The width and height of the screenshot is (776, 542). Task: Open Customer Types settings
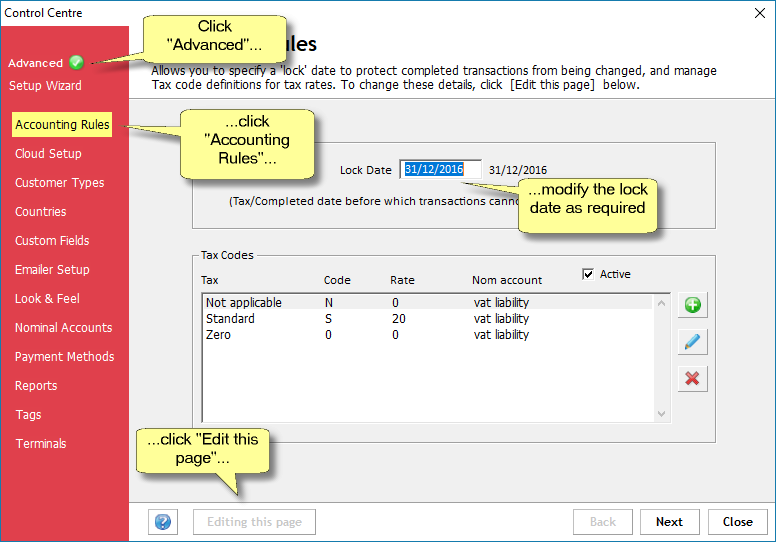pyautogui.click(x=59, y=183)
